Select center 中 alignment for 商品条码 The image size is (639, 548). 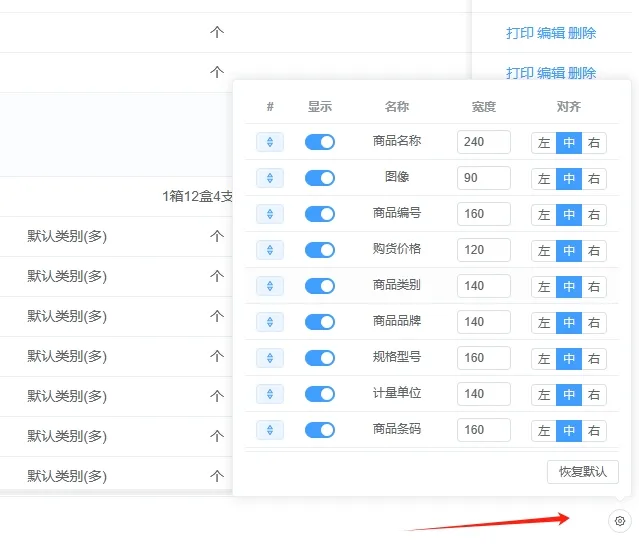coord(569,431)
